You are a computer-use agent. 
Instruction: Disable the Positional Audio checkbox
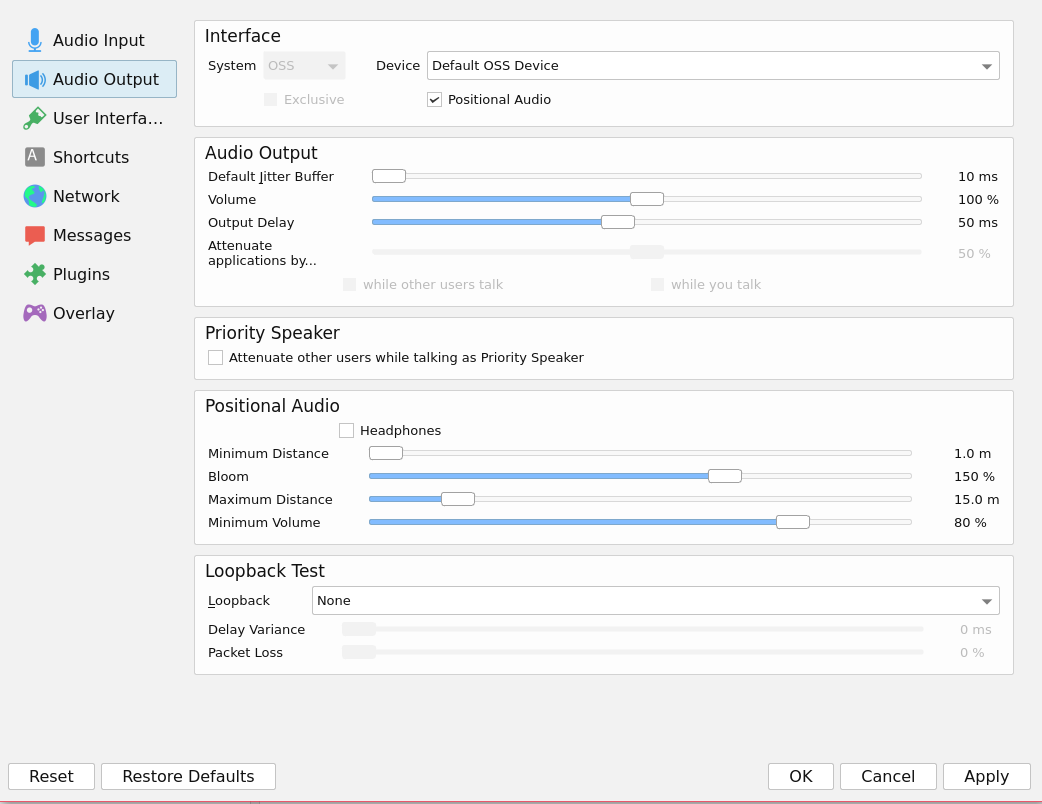pyautogui.click(x=434, y=100)
